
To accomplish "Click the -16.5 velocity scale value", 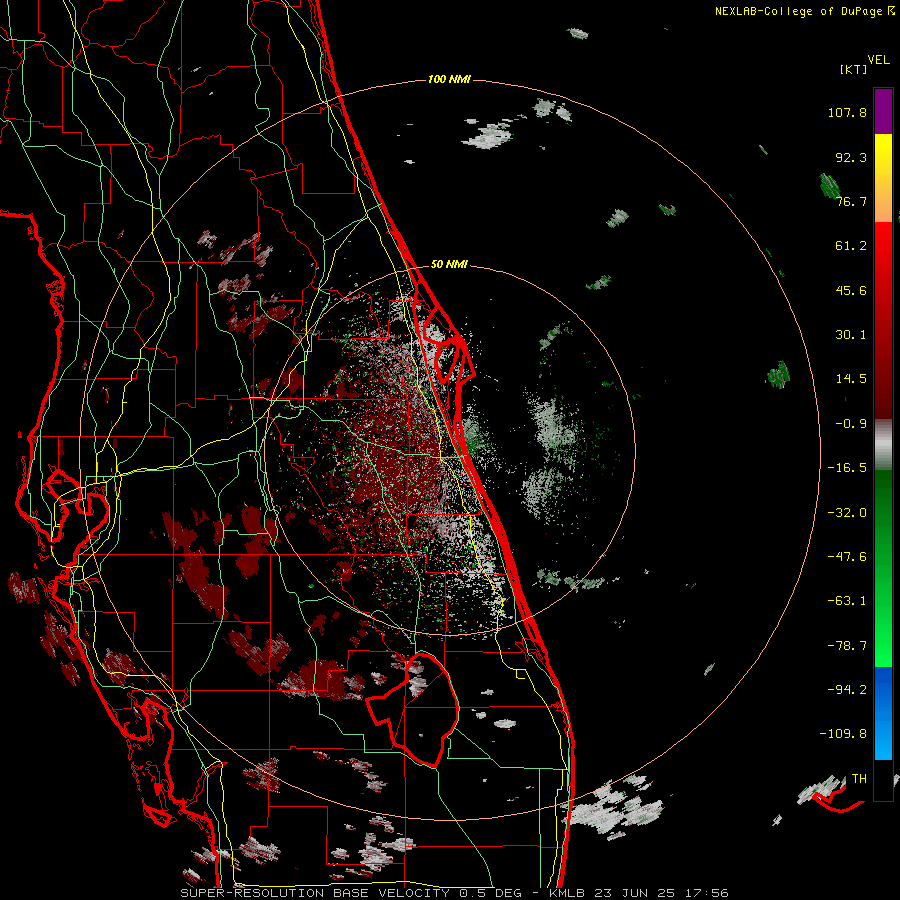I will (847, 468).
